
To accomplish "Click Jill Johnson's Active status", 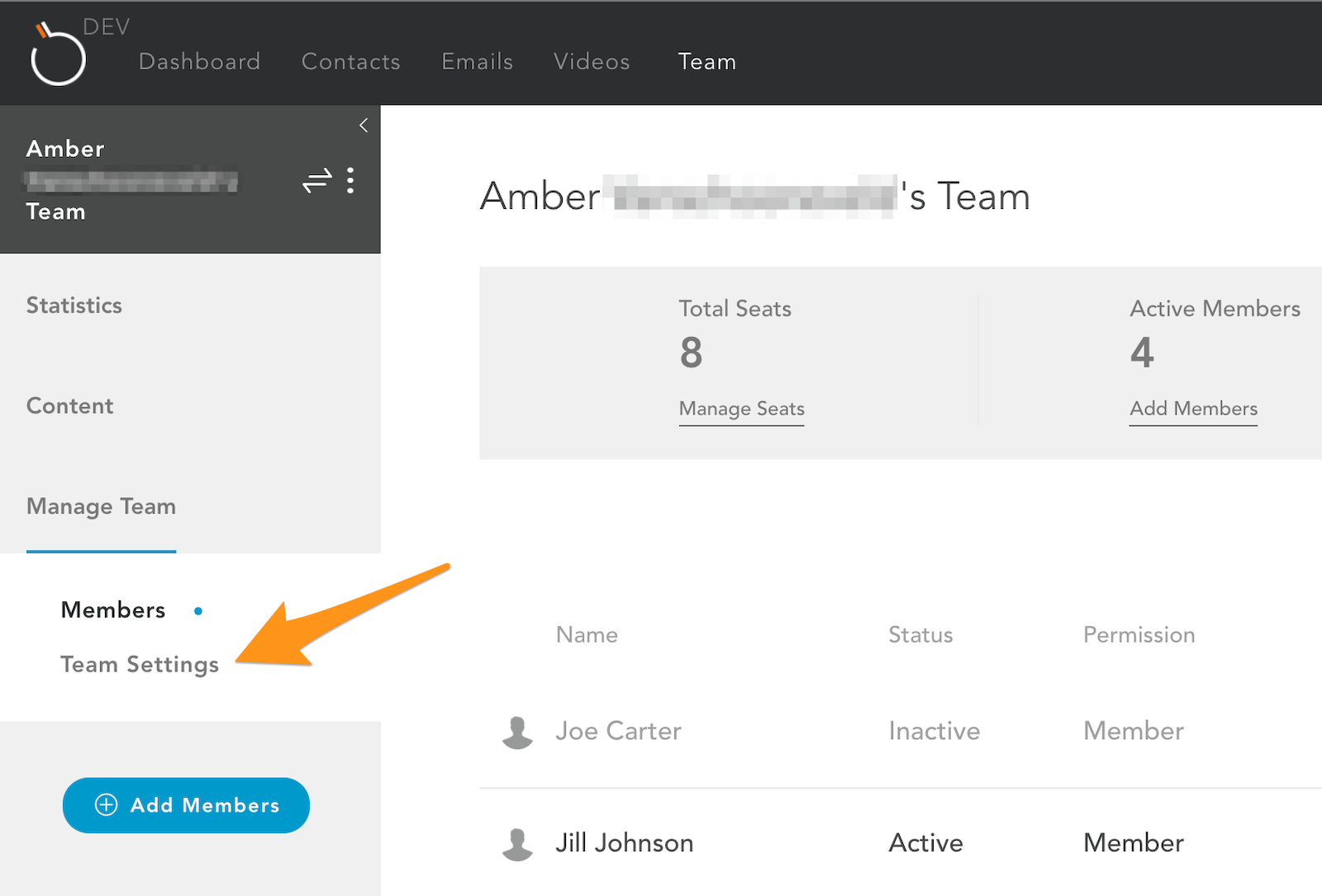I will (x=925, y=843).
